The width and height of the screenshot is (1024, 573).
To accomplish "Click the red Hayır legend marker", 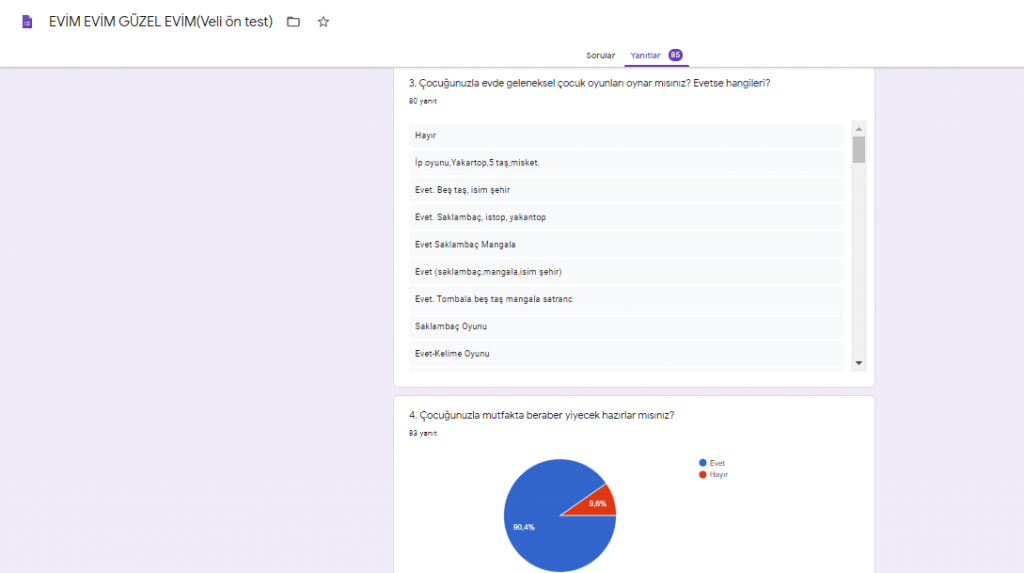I will point(703,474).
